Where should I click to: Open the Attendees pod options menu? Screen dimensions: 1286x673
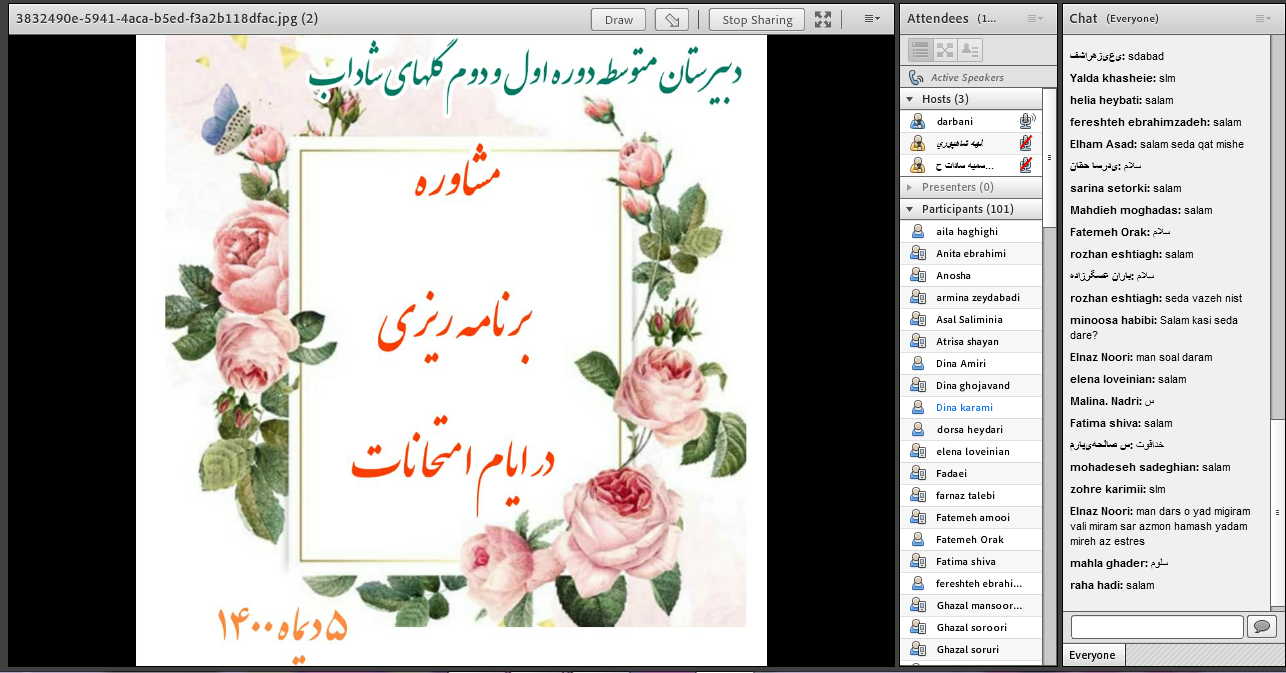pyautogui.click(x=1033, y=19)
